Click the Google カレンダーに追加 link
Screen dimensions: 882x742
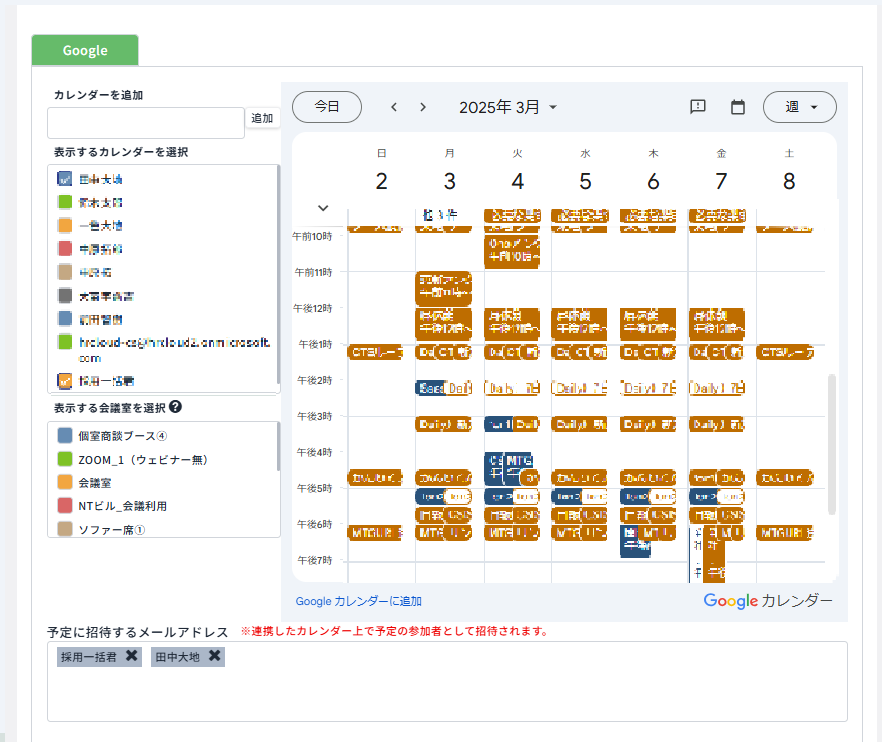pos(358,601)
